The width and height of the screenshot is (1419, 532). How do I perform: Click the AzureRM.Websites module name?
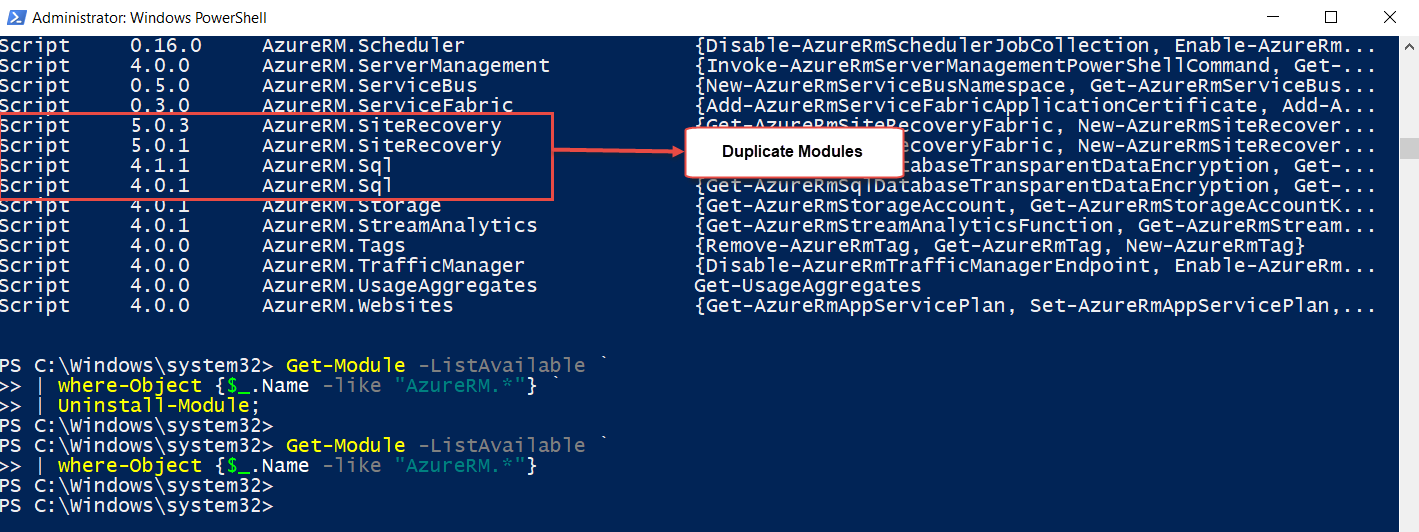tap(357, 306)
